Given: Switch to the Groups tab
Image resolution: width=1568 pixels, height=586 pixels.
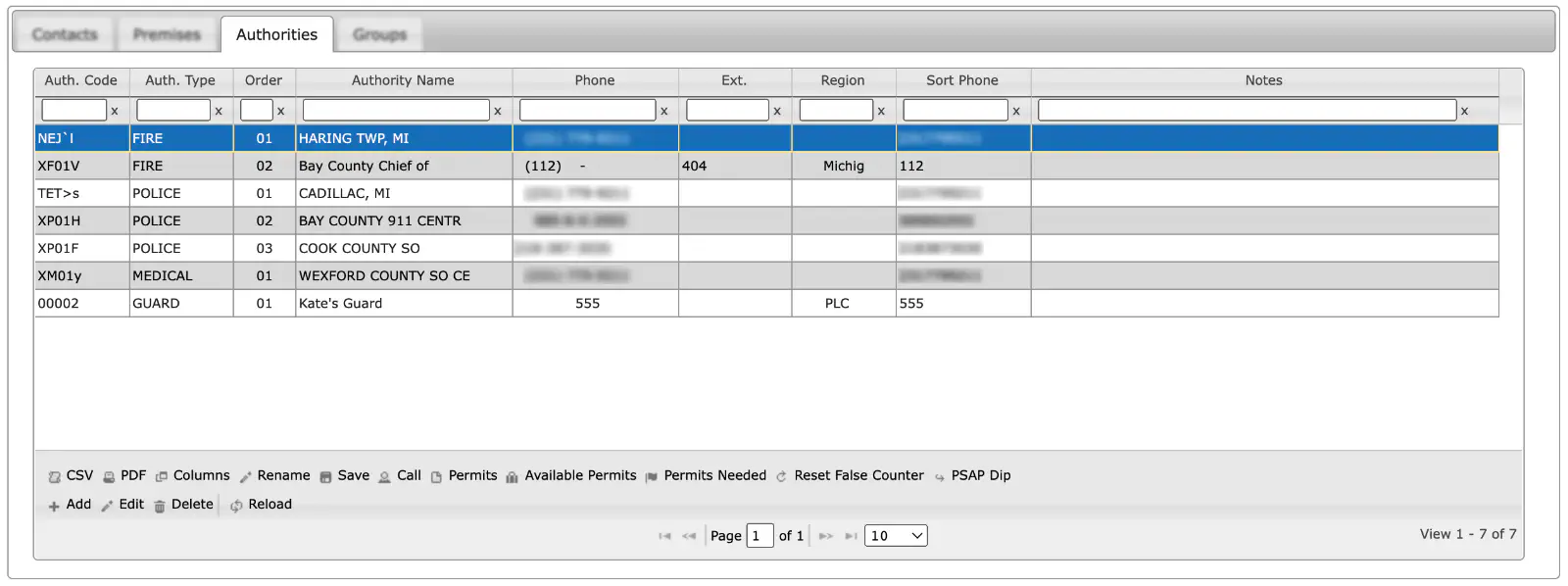Looking at the screenshot, I should tap(379, 34).
